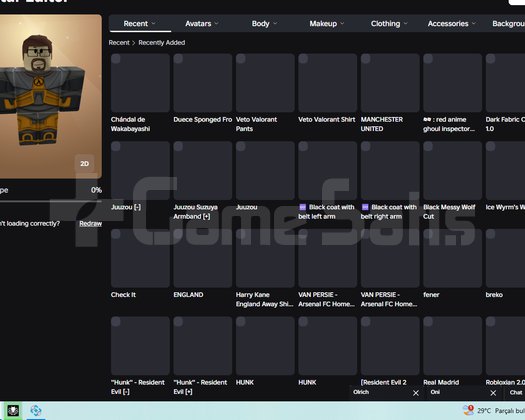Click the avatar preview image
Screen dimensions: 525x420
click(x=50, y=96)
